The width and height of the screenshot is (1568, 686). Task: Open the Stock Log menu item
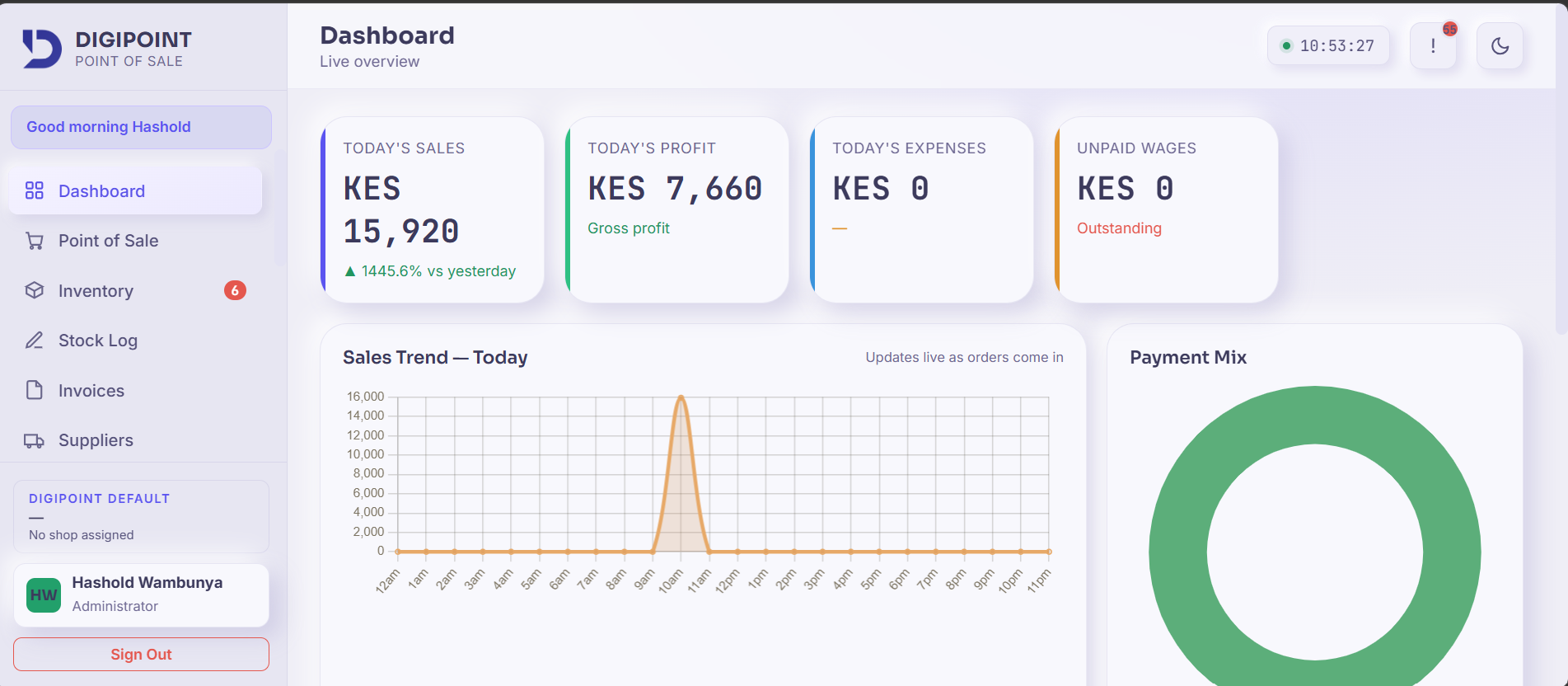[x=136, y=341]
